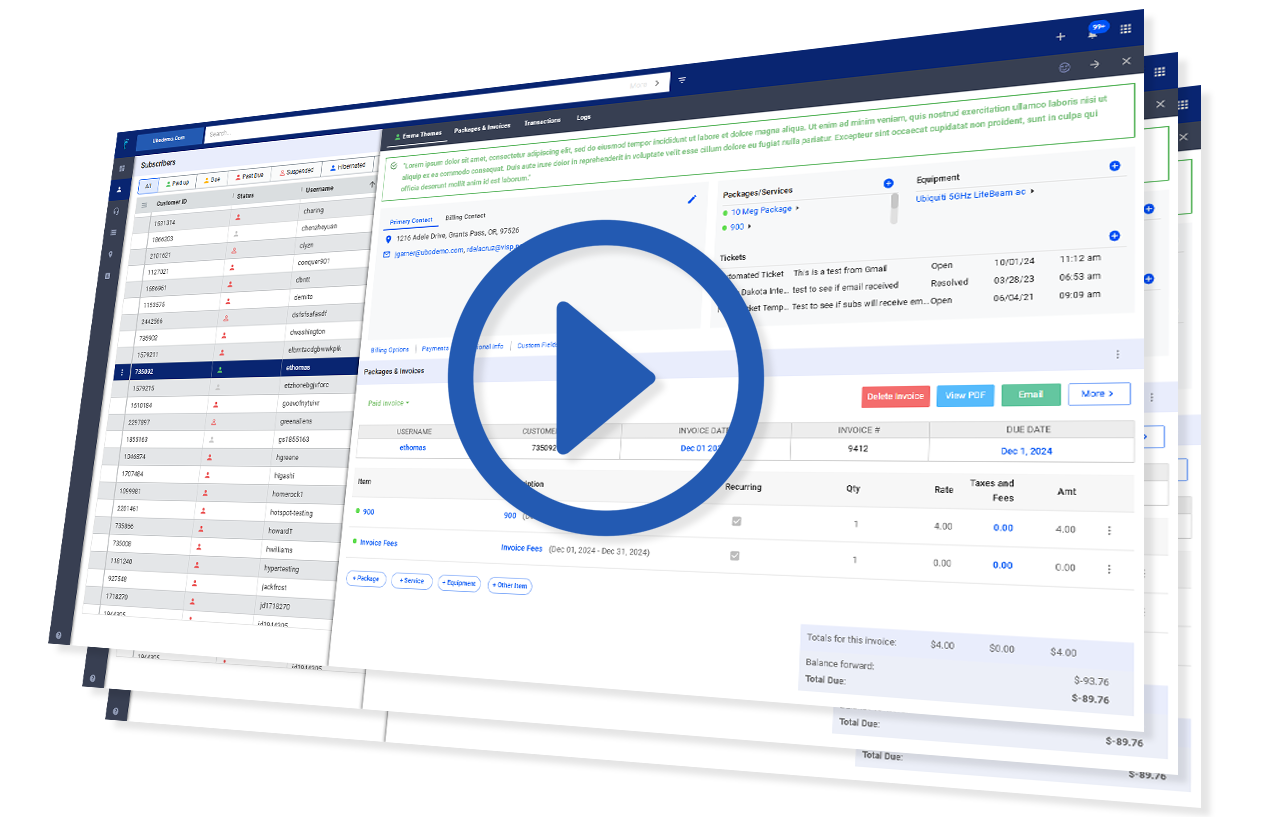
Task: Select the Billing Contact tab
Action: click(465, 216)
